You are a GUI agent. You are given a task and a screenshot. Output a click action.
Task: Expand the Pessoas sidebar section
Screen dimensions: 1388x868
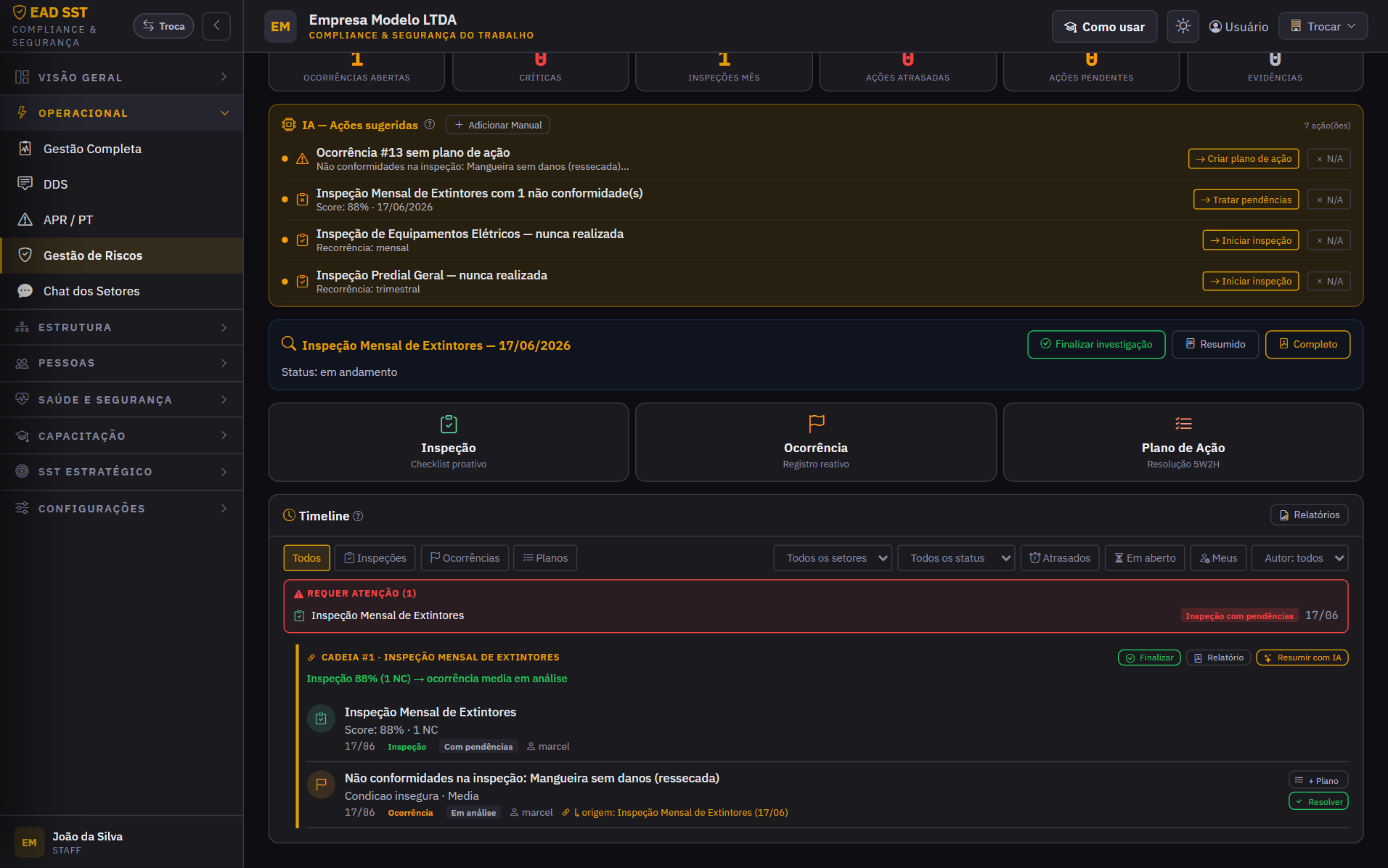tap(122, 363)
